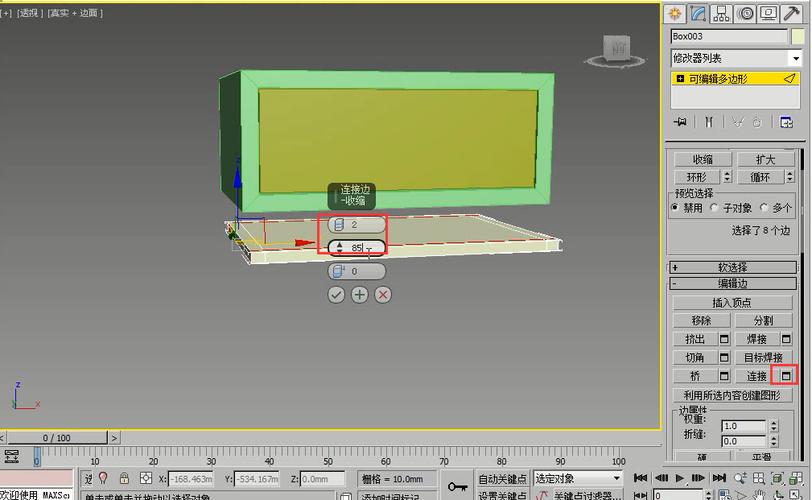The width and height of the screenshot is (812, 500).
Task: Toggle Show End Result icon
Action: coord(708,122)
